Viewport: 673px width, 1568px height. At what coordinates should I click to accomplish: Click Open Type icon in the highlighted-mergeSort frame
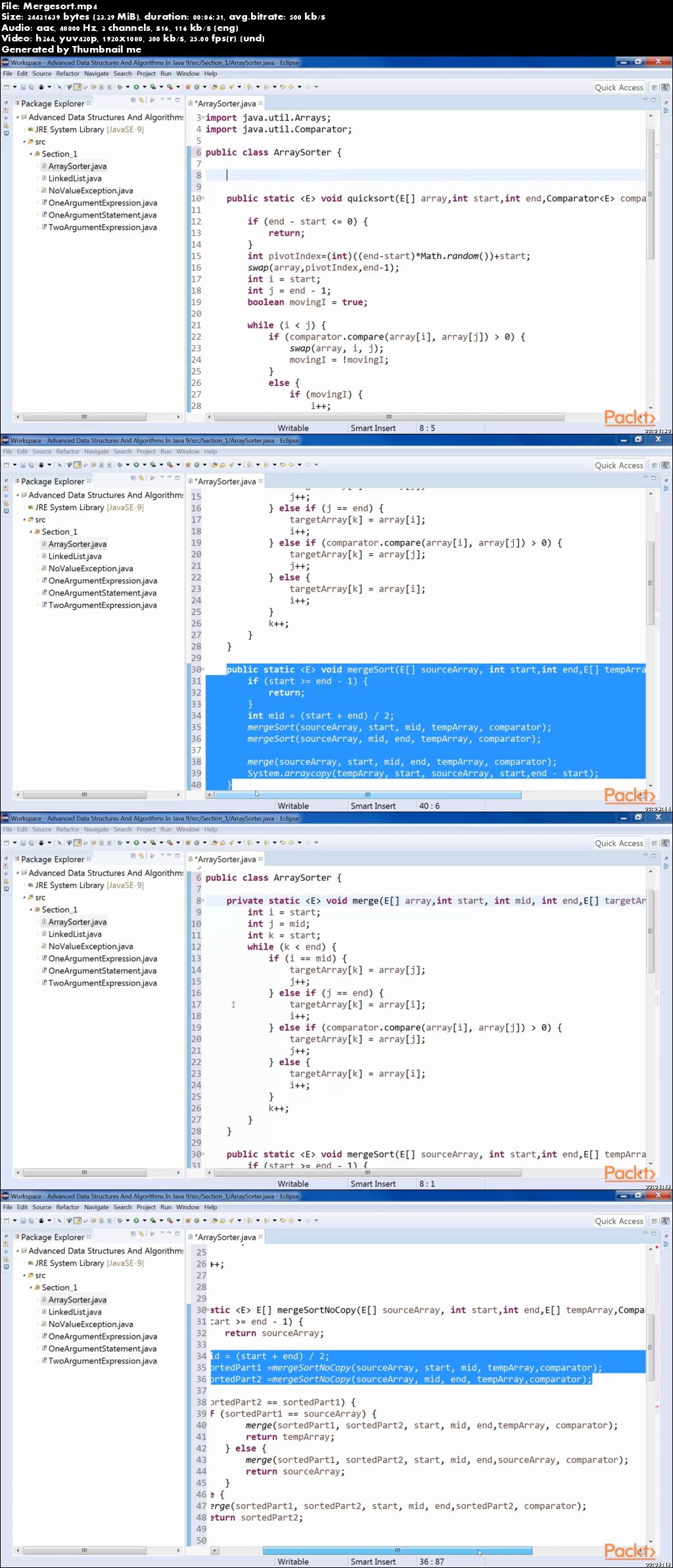click(x=214, y=465)
